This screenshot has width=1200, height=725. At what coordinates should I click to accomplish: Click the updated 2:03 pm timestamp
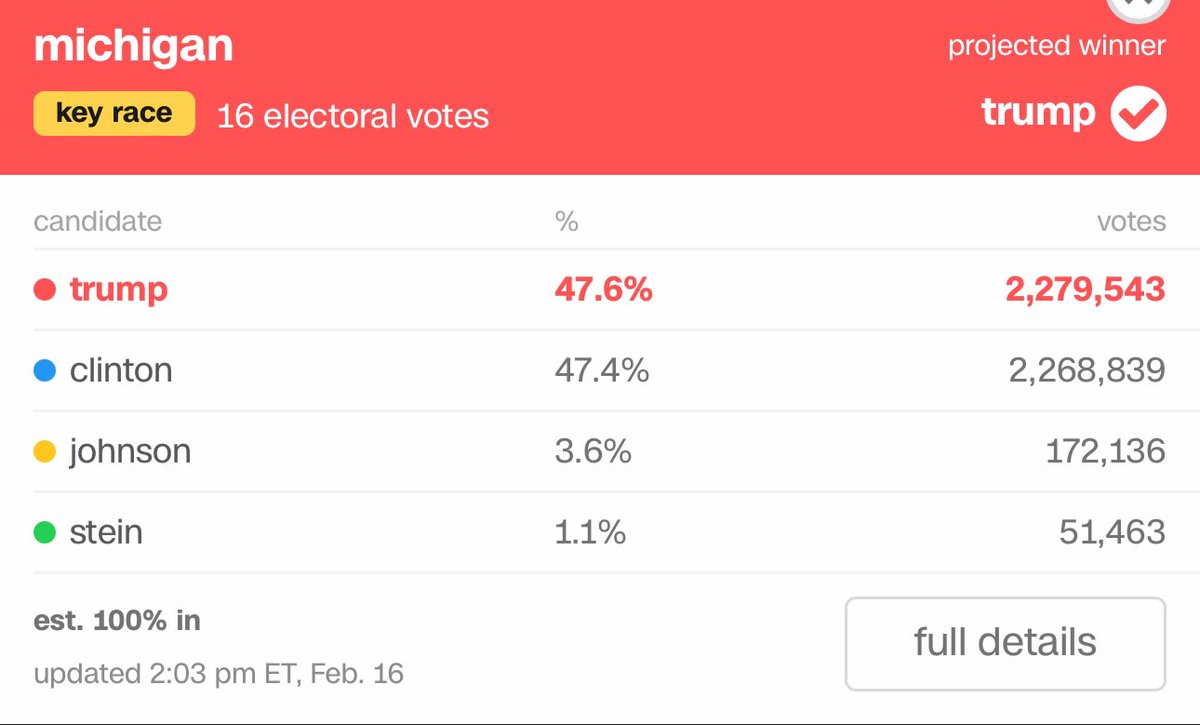219,674
